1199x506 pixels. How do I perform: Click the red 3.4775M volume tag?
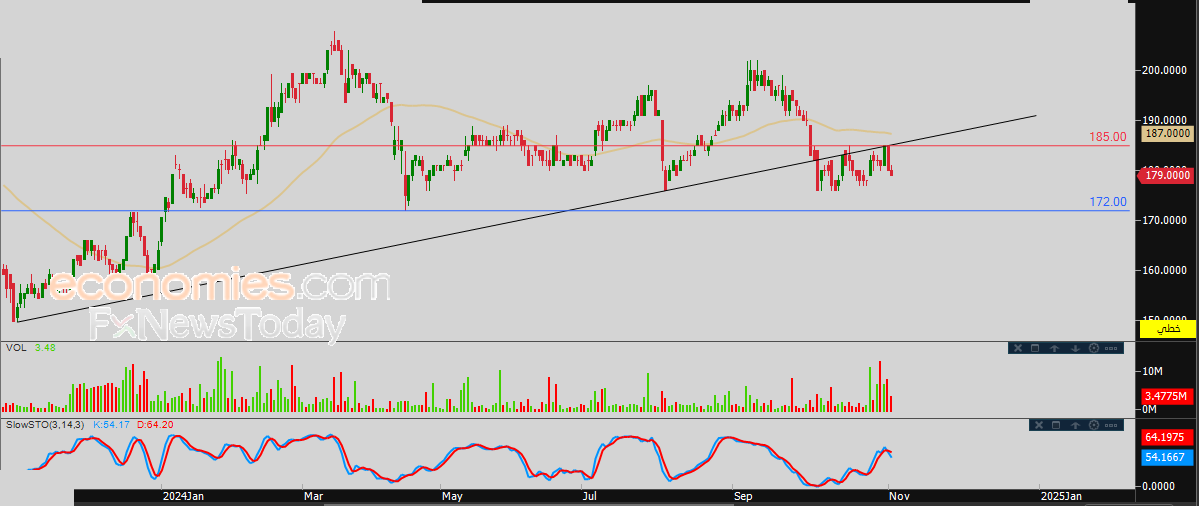coord(1168,397)
